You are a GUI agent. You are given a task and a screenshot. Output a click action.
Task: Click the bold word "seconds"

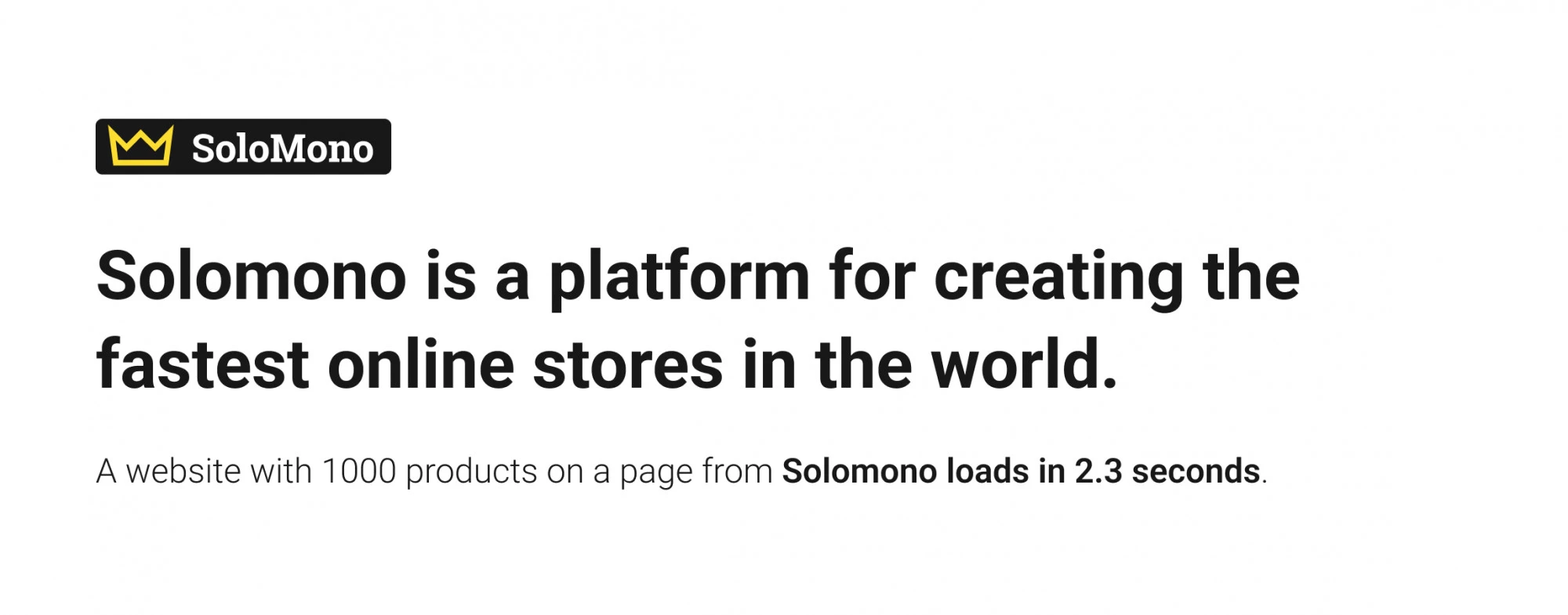[1196, 472]
